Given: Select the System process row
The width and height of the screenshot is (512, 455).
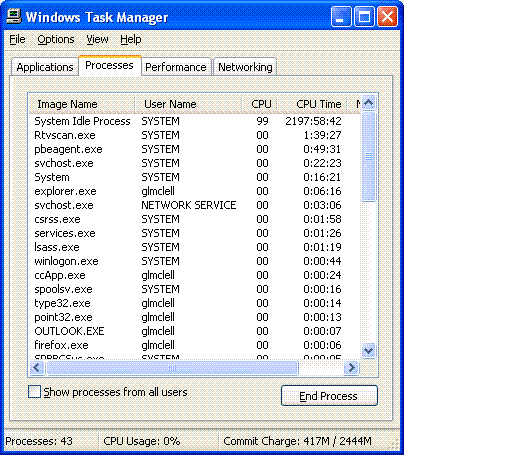Looking at the screenshot, I should click(195, 177).
